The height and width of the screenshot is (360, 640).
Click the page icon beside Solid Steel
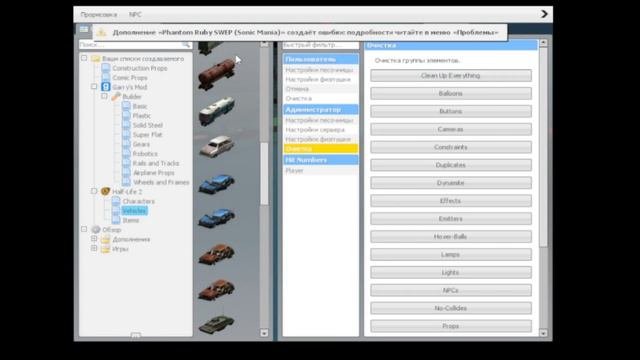tap(126, 125)
